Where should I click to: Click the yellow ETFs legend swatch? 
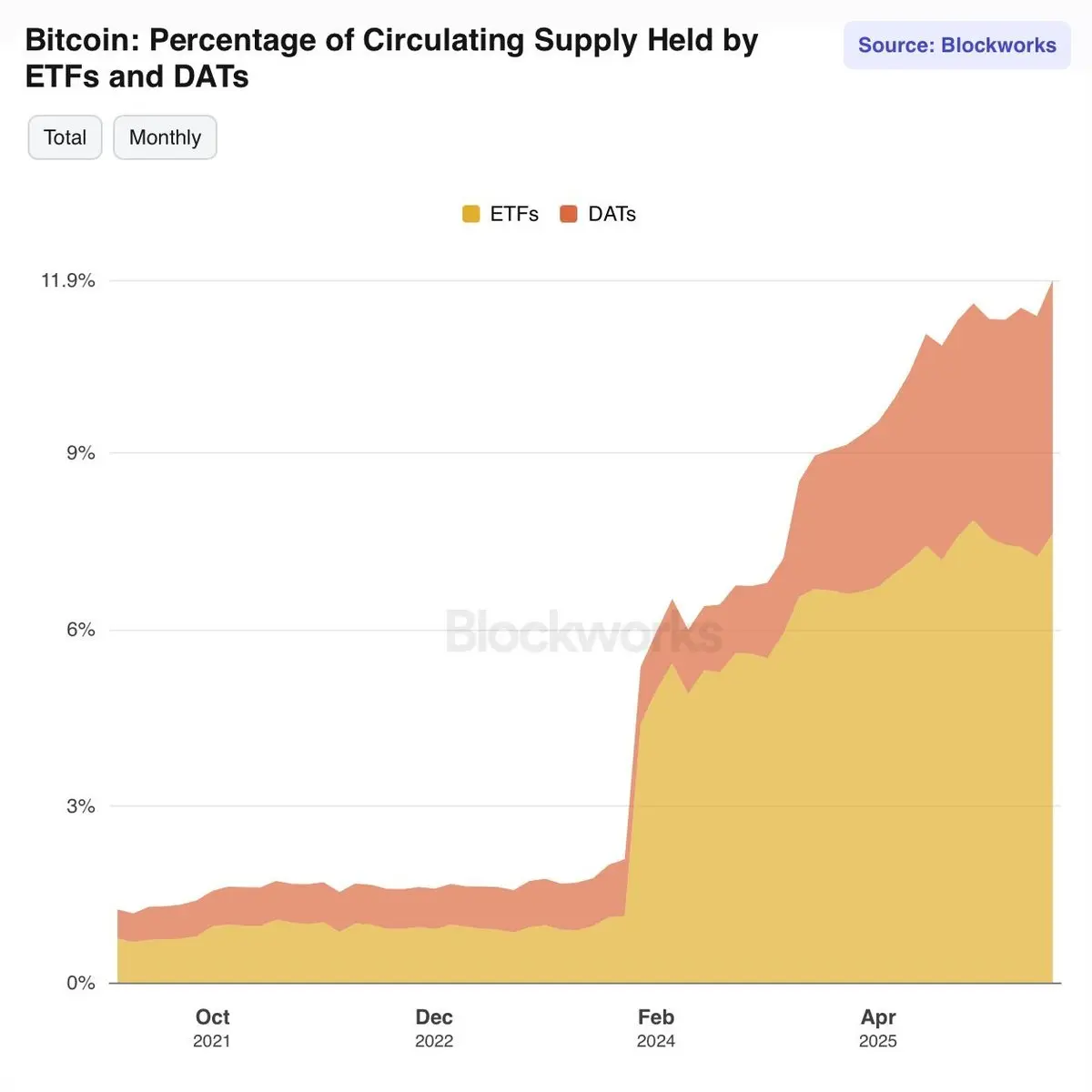470,214
